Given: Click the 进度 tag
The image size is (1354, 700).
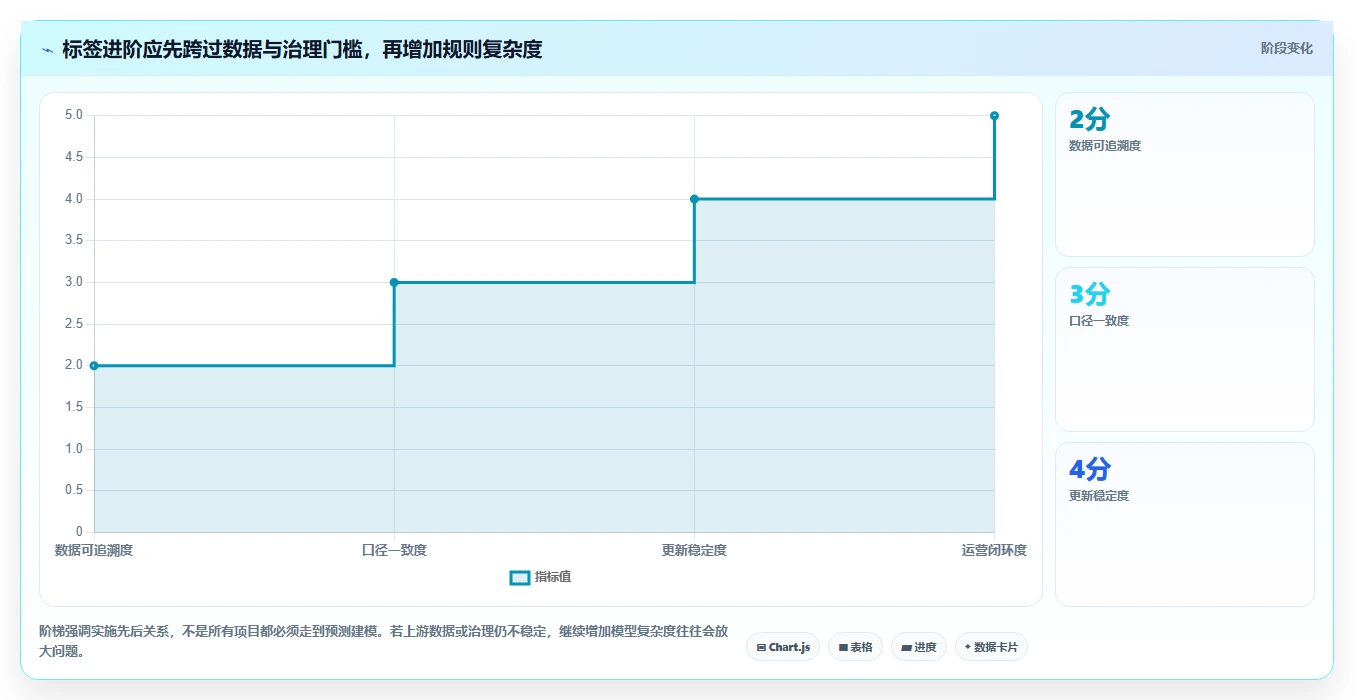Looking at the screenshot, I should click(919, 647).
